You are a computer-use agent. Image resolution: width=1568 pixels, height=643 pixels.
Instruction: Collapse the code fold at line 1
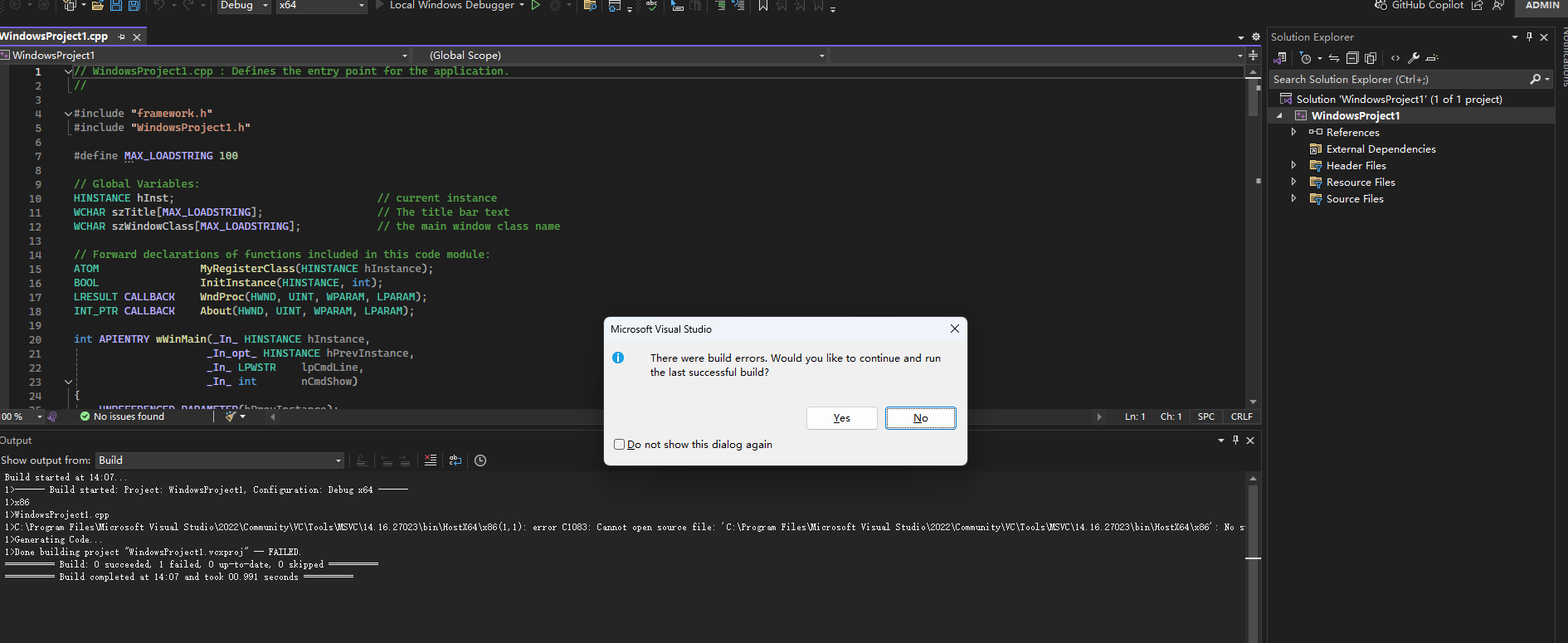click(x=68, y=71)
